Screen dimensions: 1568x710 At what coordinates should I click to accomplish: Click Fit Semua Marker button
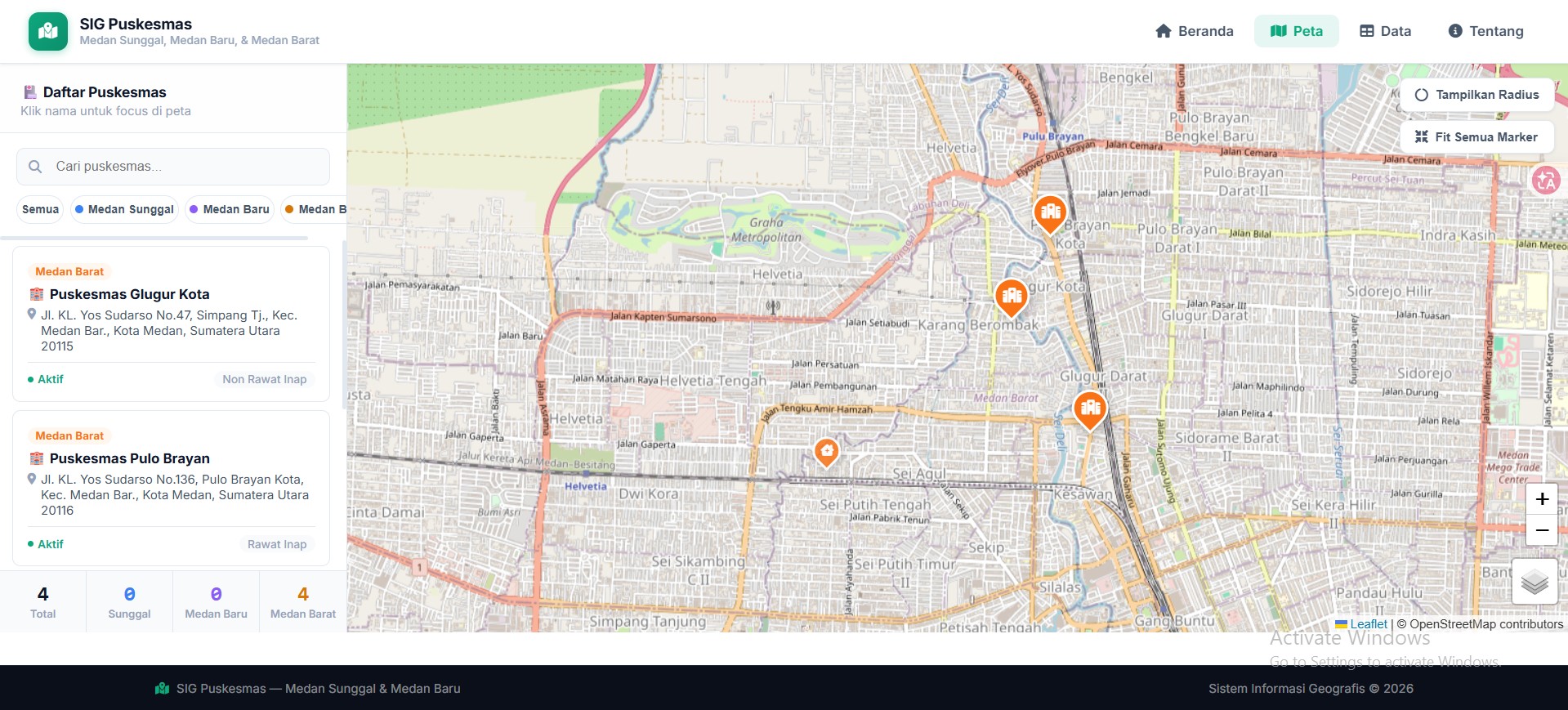(x=1476, y=137)
